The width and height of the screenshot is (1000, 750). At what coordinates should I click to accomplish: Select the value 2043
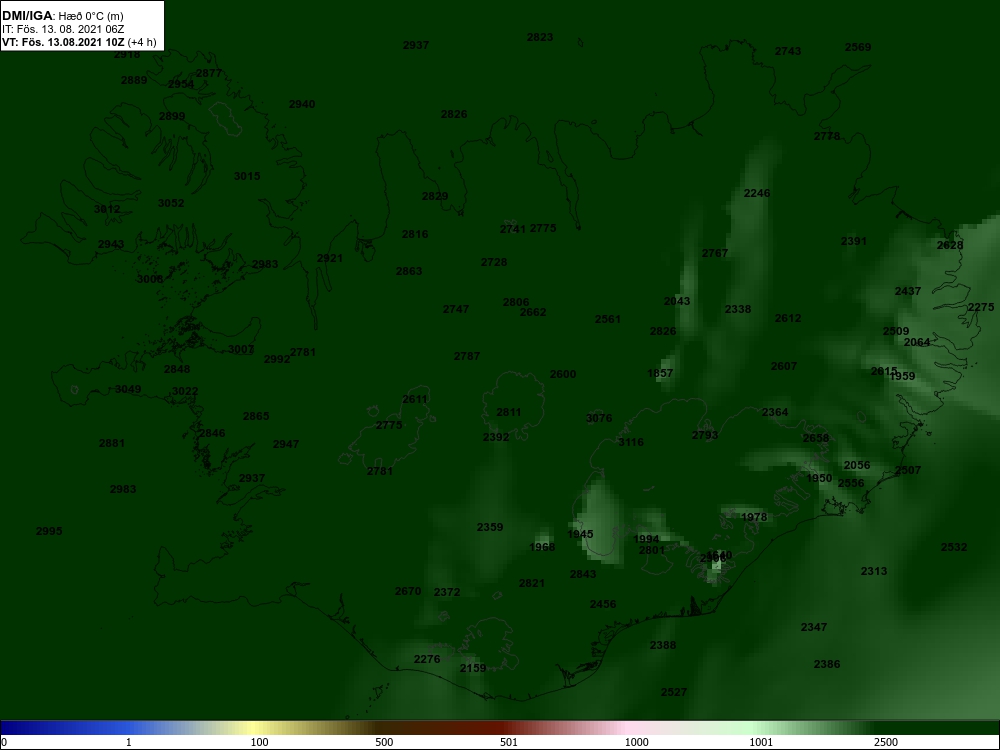(677, 301)
